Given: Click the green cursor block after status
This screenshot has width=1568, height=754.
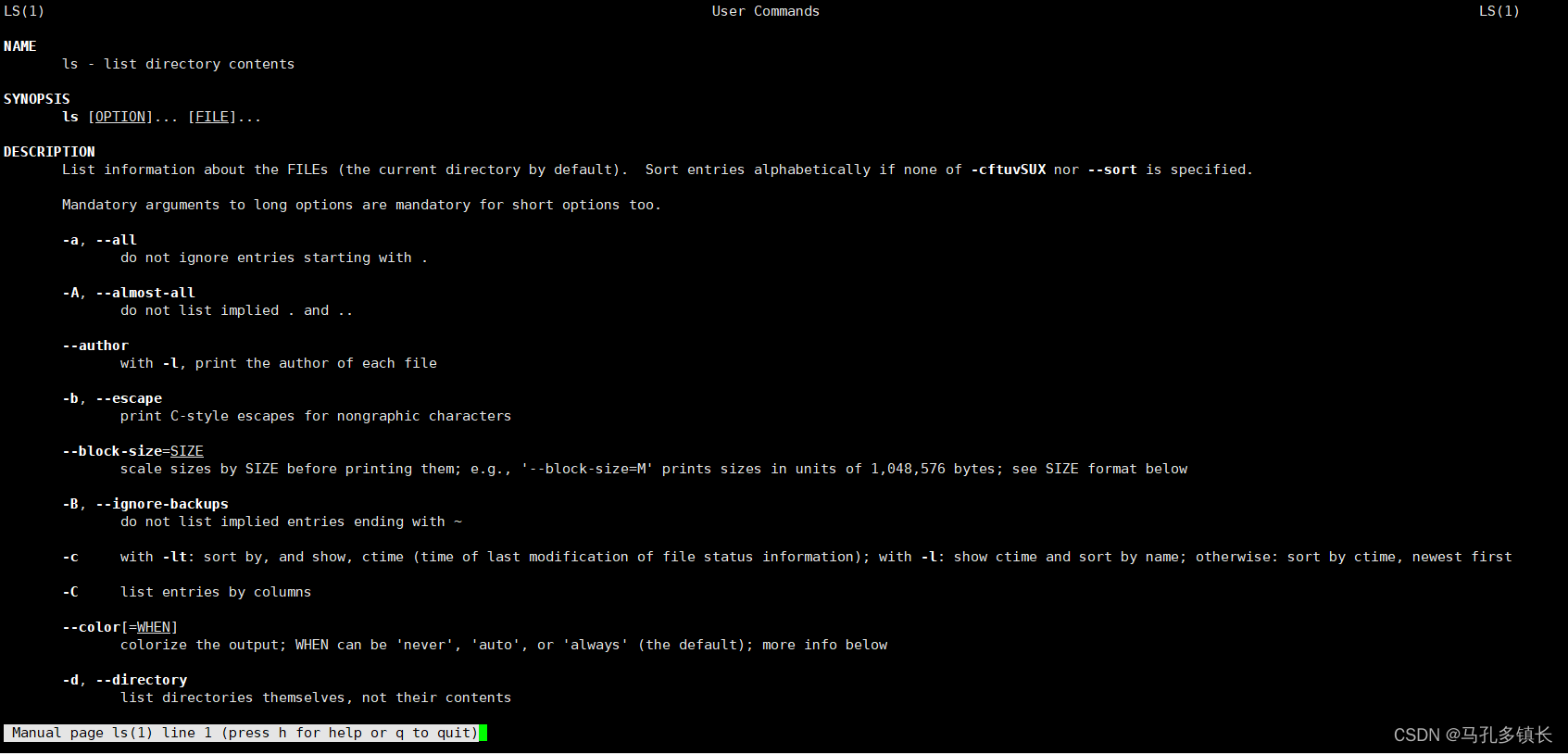Looking at the screenshot, I should pos(483,733).
